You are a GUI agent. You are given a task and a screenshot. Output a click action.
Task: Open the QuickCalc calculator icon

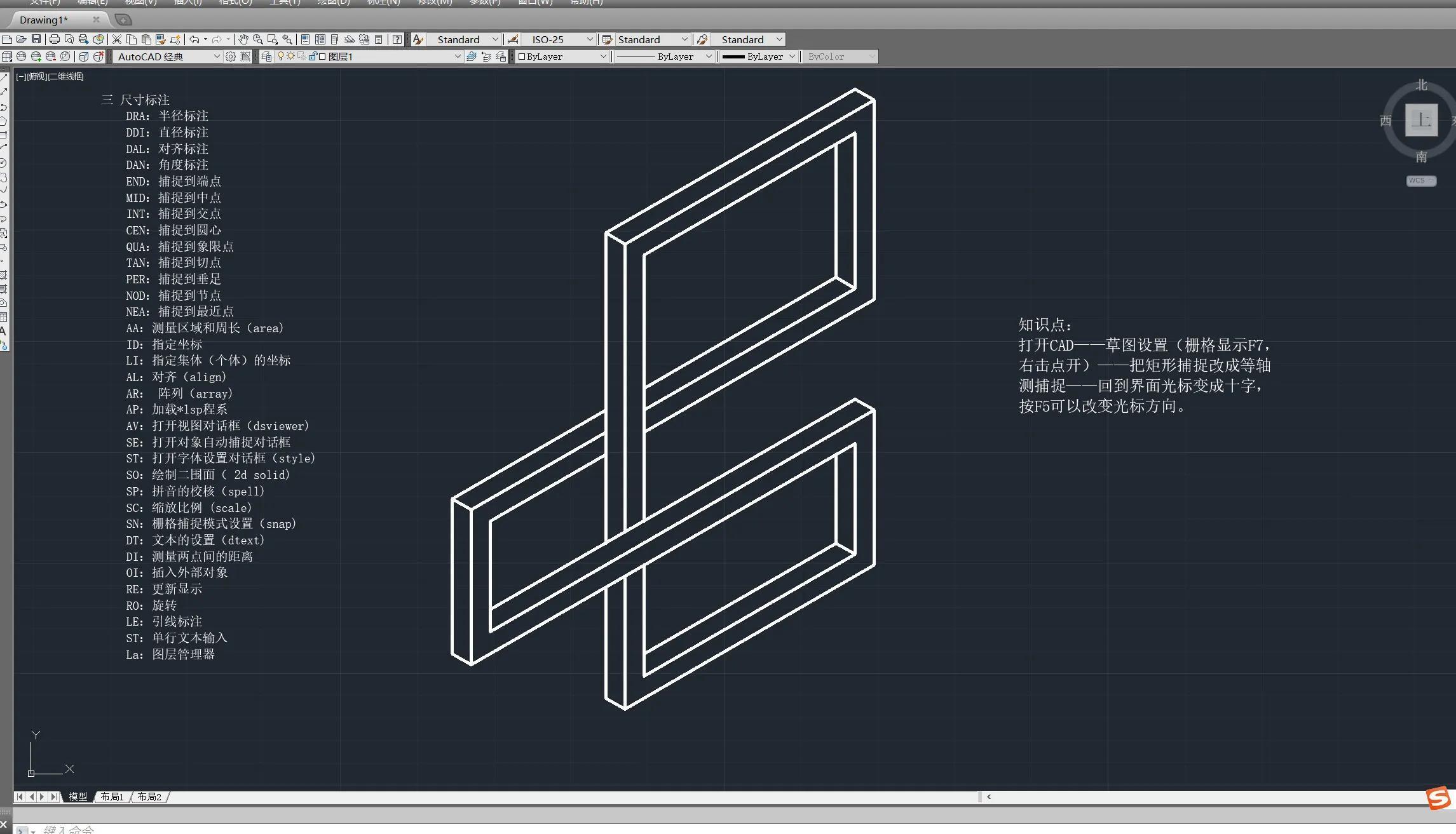coord(379,39)
